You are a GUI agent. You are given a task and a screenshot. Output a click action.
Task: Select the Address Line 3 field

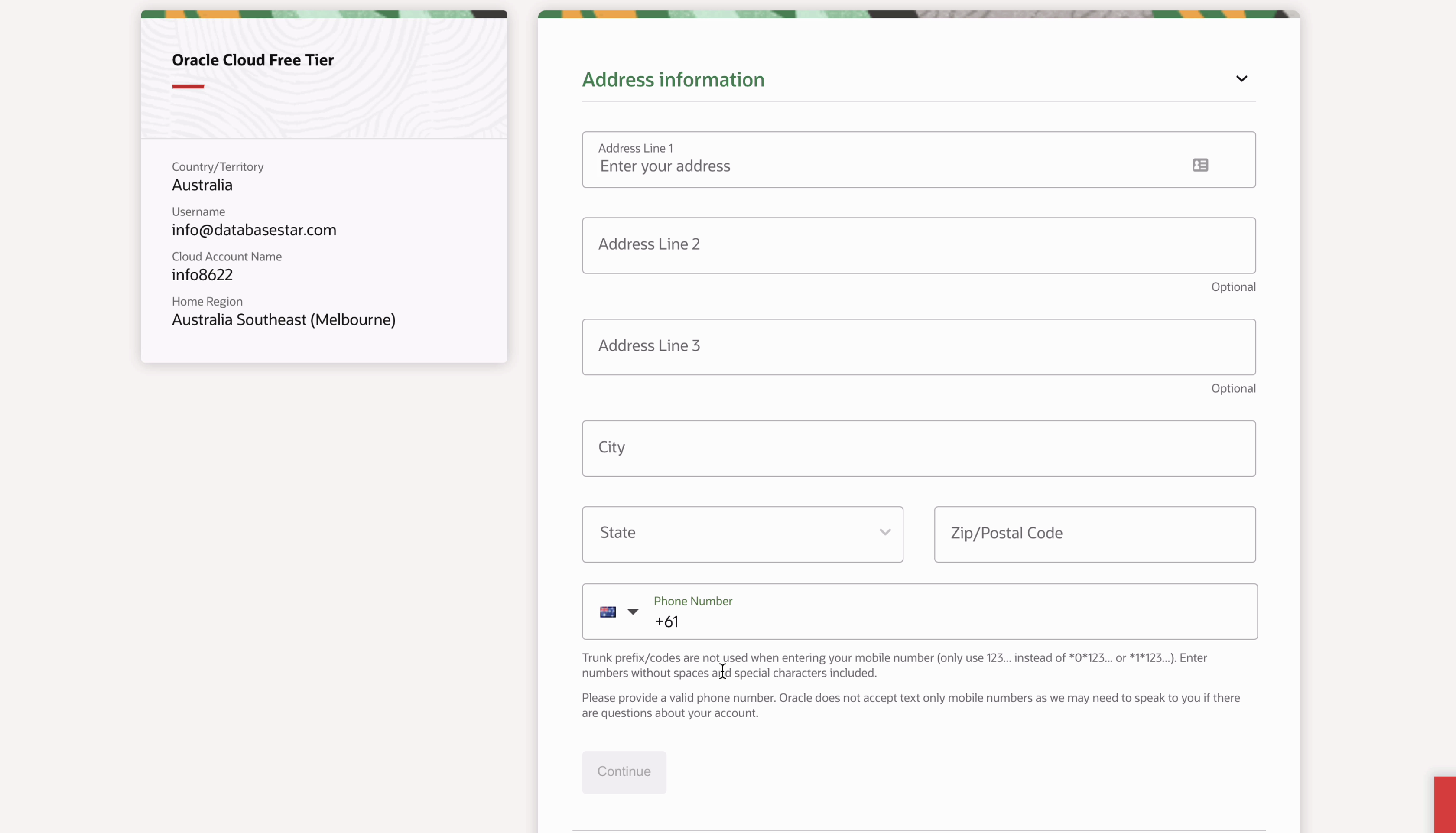918,347
